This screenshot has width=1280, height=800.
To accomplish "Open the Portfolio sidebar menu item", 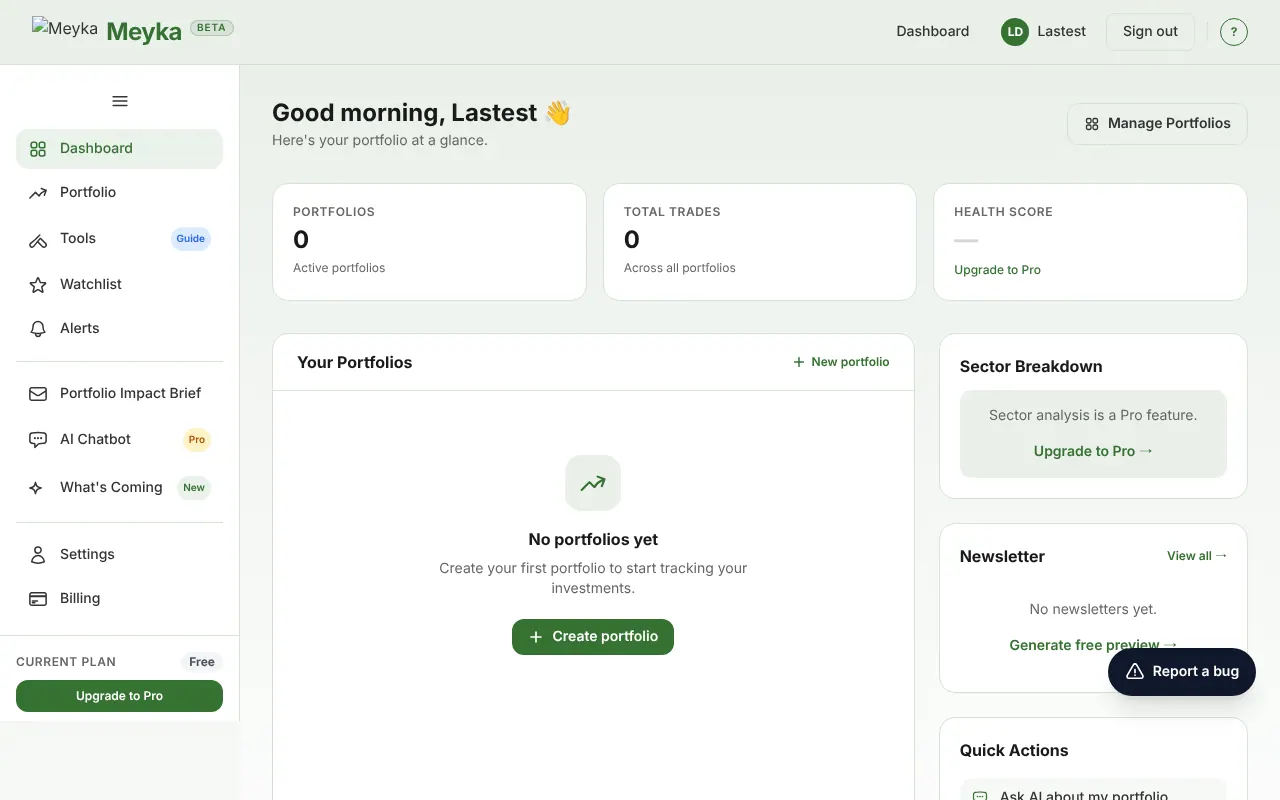I will (x=119, y=192).
